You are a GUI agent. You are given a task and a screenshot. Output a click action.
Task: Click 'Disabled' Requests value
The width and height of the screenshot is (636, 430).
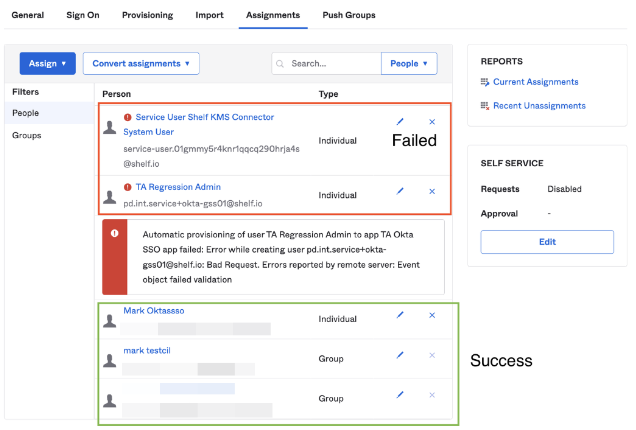click(564, 189)
